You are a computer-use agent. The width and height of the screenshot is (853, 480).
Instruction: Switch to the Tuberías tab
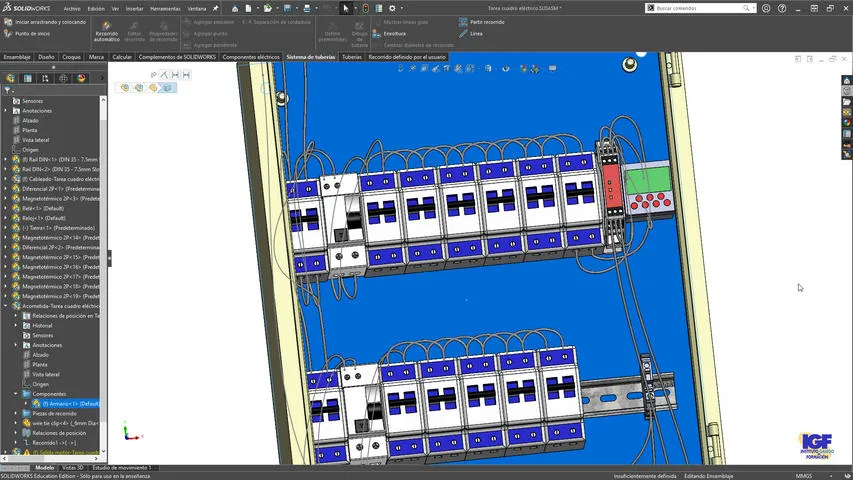(351, 57)
